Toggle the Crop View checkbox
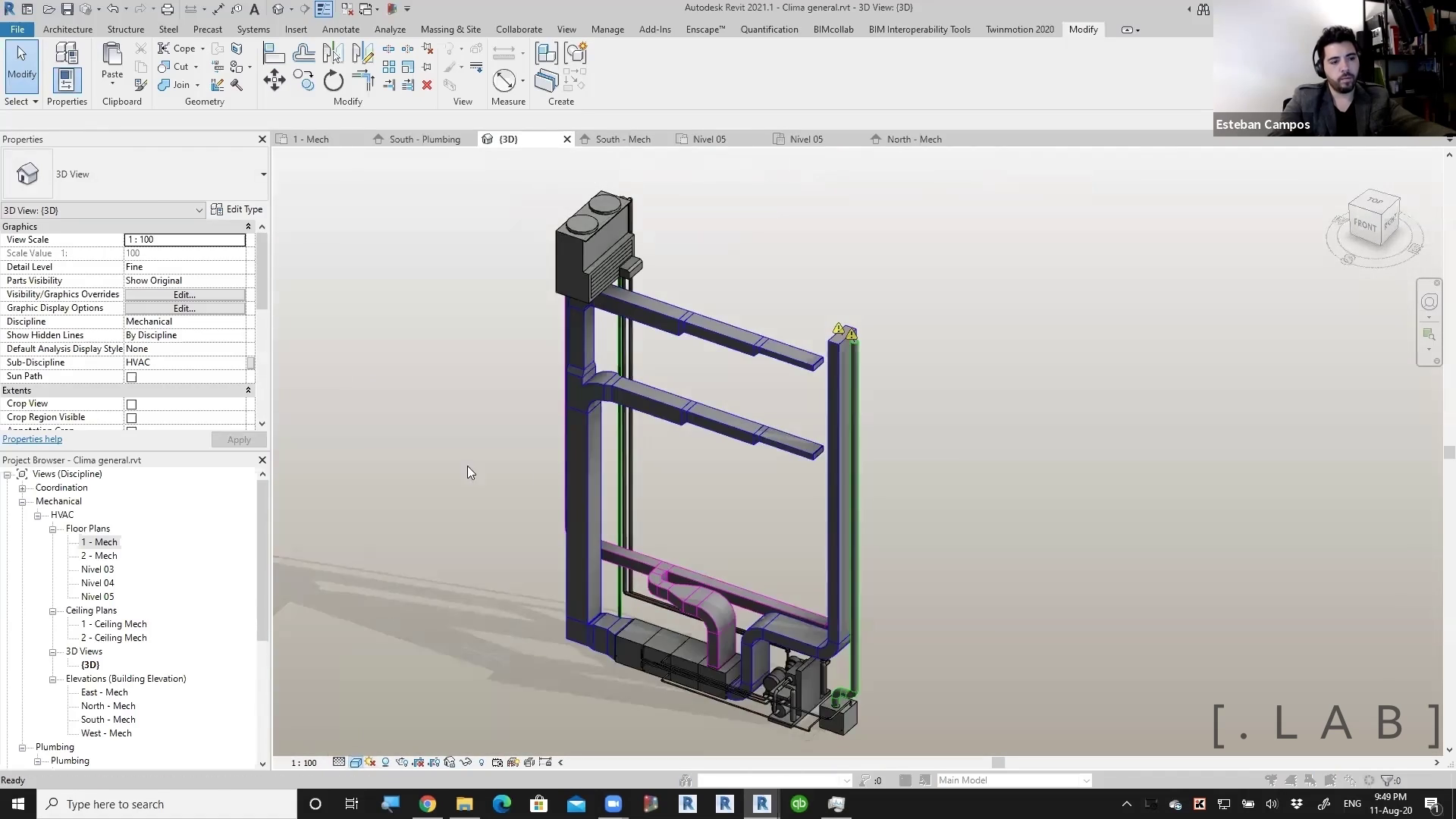 [131, 404]
